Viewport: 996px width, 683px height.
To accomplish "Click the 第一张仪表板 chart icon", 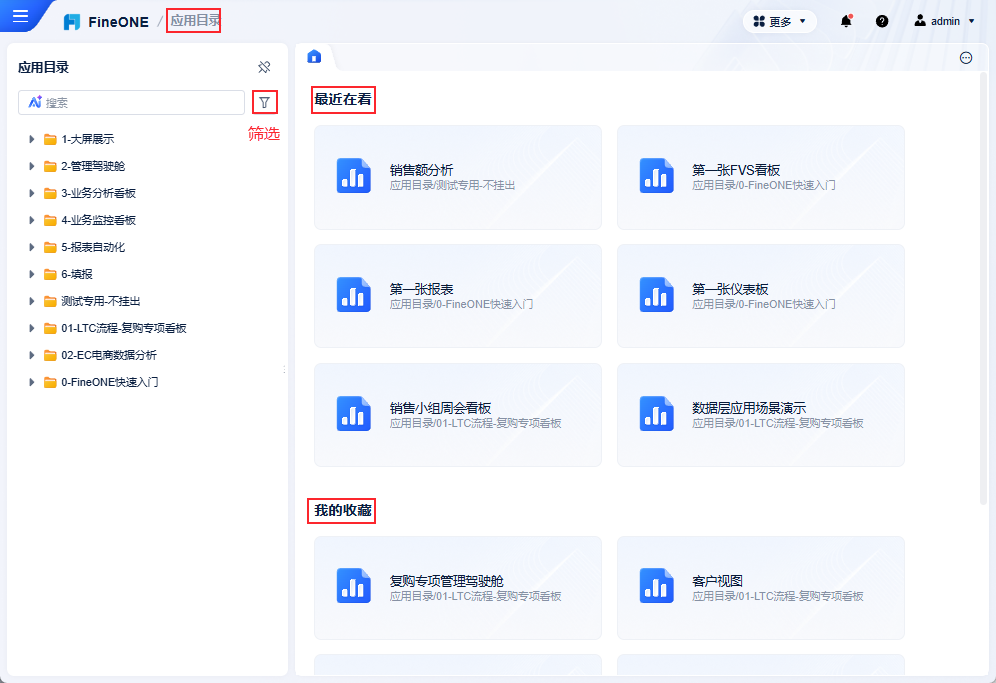I will [656, 294].
